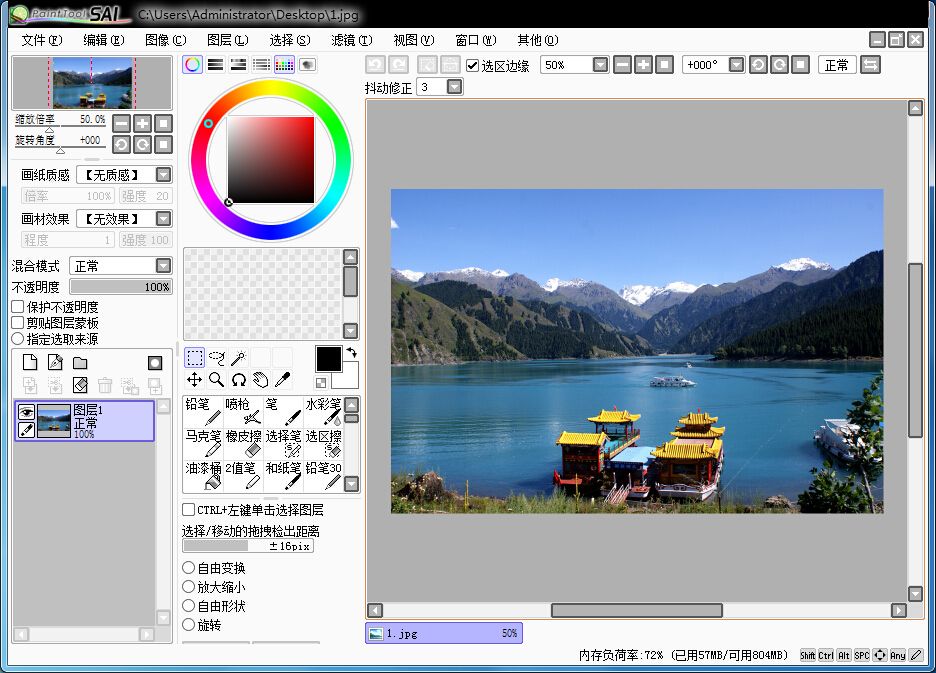Click the swap foreground/background colors arrow
This screenshot has height=673, width=936.
[x=352, y=353]
